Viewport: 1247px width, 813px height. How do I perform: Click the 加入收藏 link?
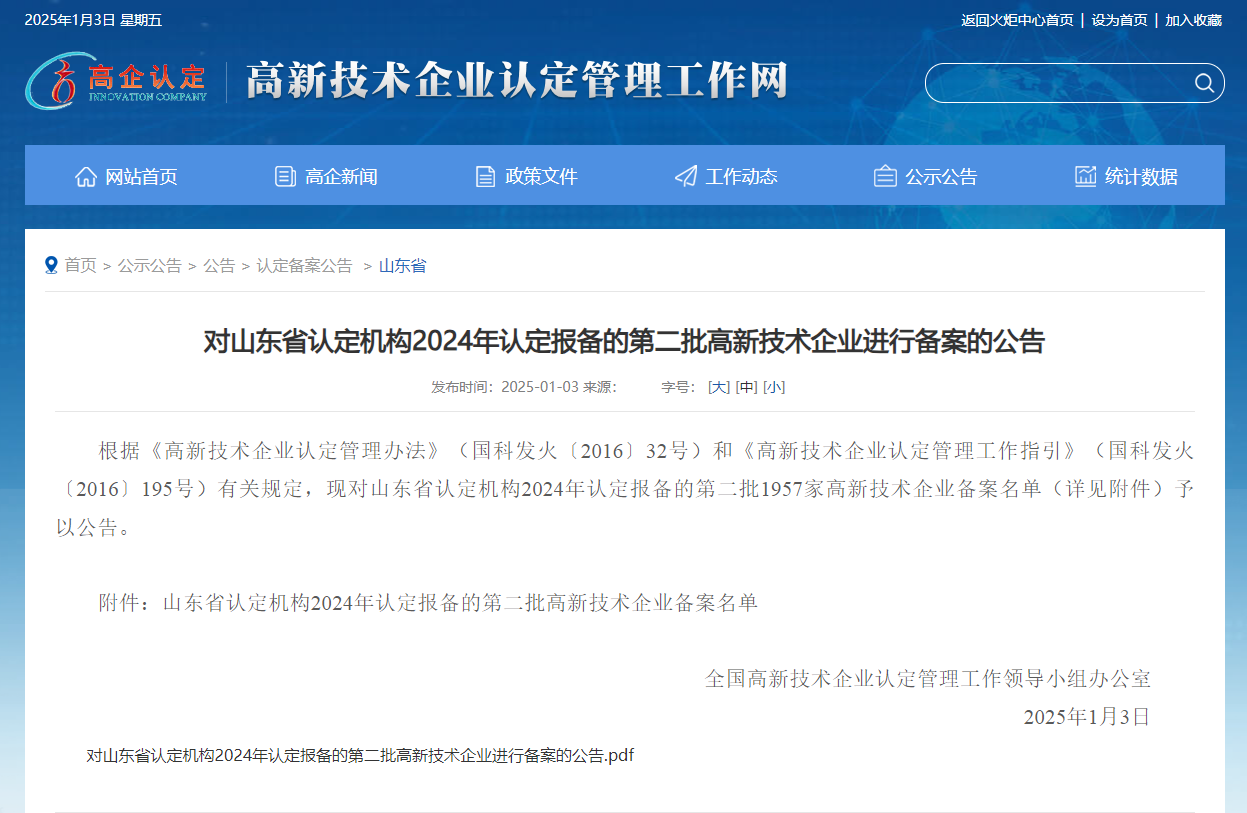(1193, 20)
